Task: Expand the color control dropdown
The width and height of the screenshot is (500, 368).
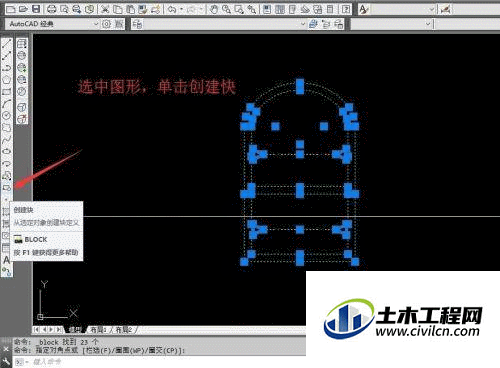Action: coord(428,24)
